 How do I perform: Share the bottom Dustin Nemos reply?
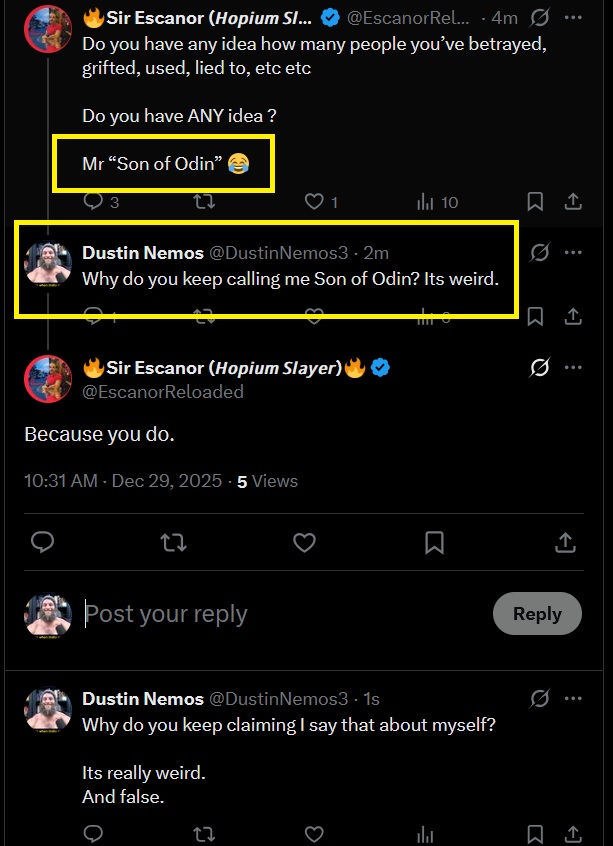573,833
